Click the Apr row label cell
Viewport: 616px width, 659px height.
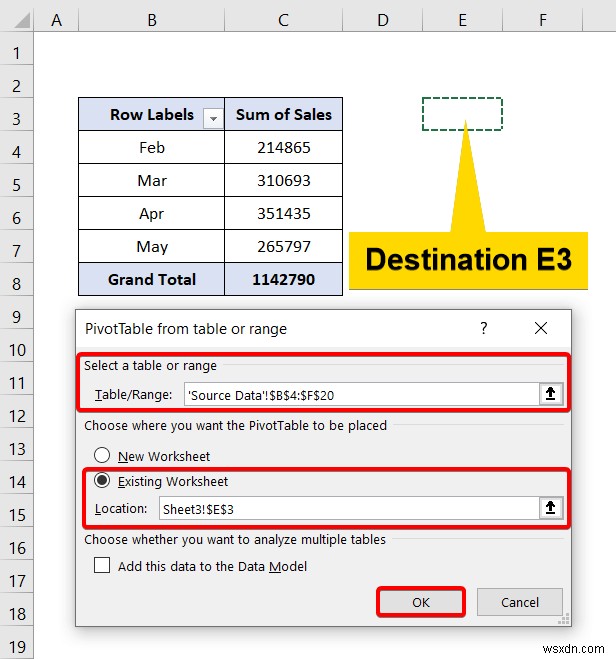tap(152, 213)
